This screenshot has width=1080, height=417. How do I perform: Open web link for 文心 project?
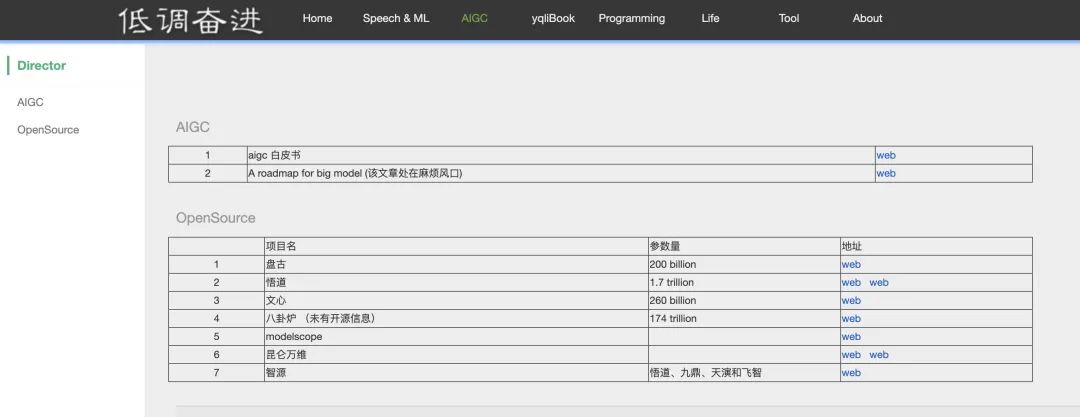click(x=851, y=300)
